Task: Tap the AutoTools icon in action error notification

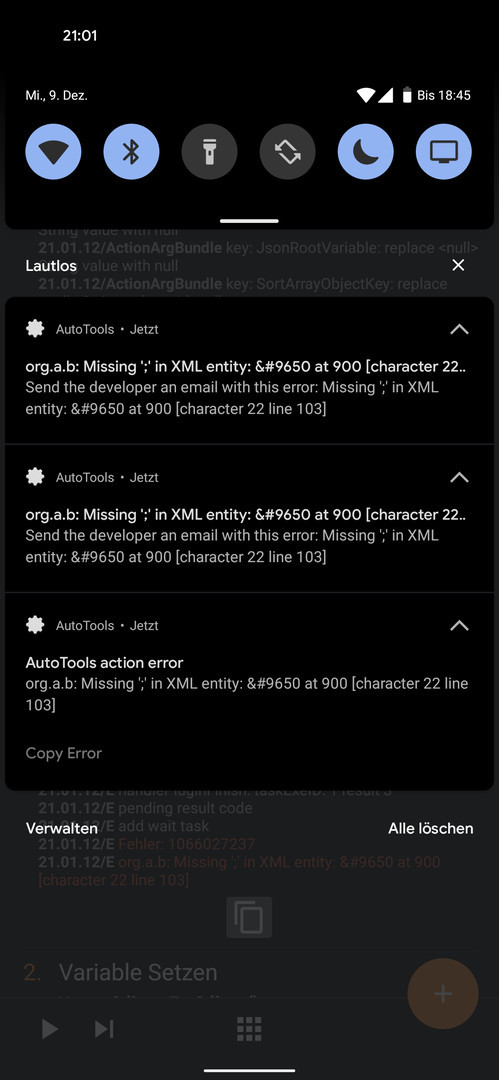Action: click(x=35, y=625)
